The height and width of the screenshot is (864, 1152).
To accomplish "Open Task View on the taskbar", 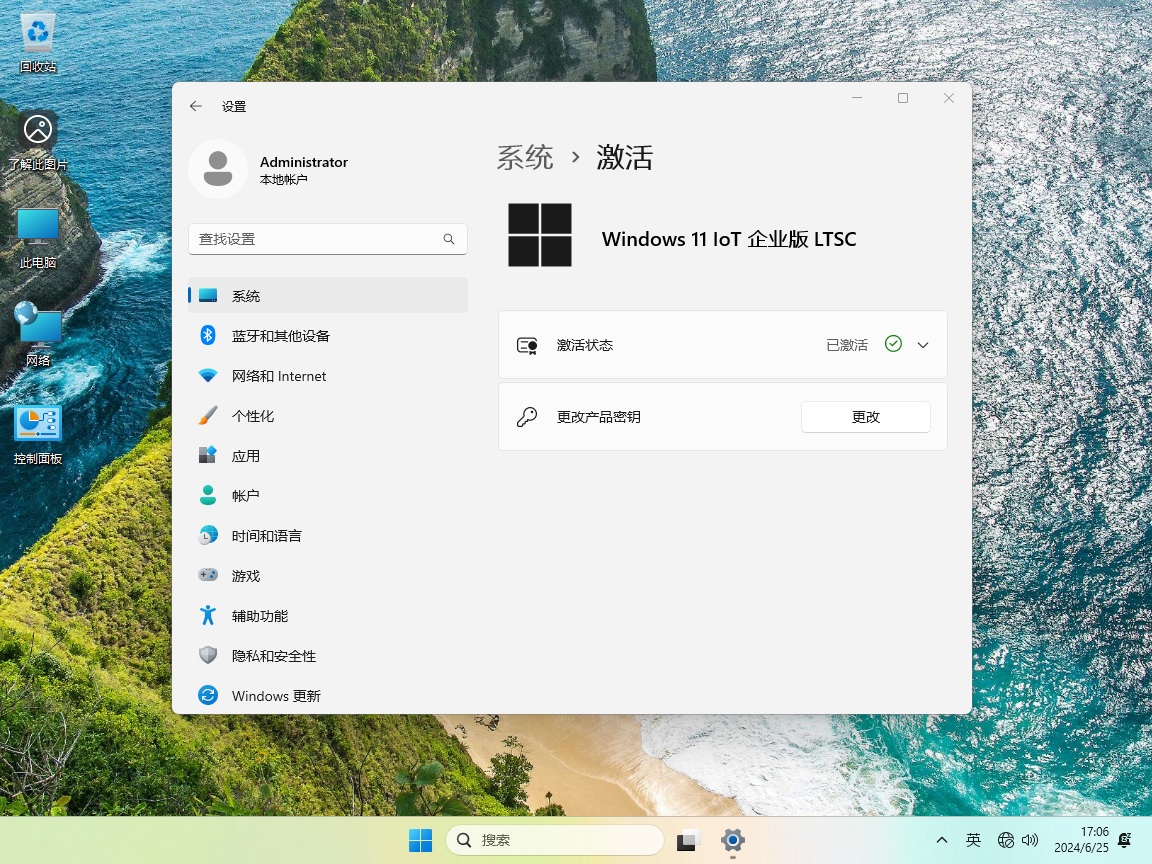I will coord(688,840).
